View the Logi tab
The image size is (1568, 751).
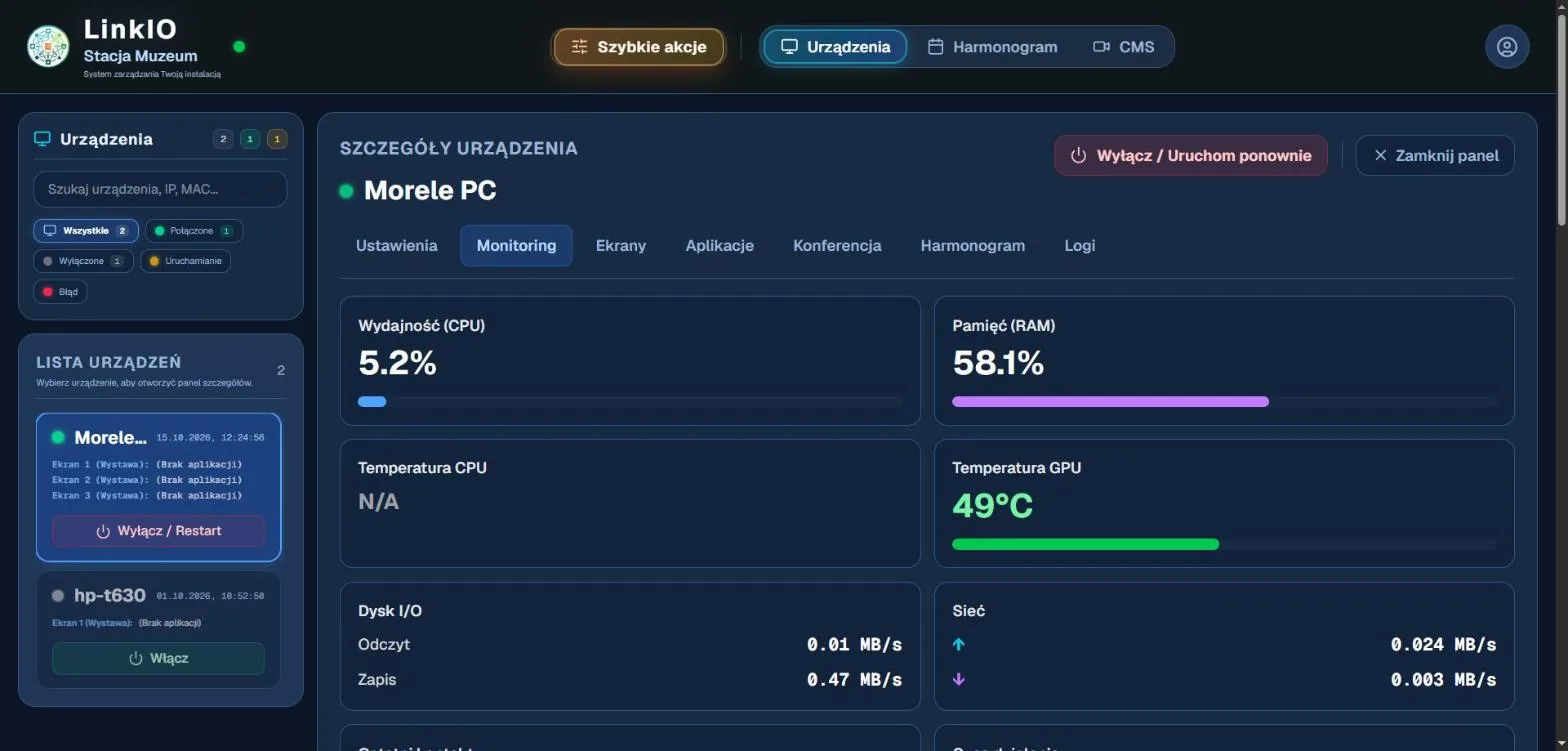(x=1080, y=245)
